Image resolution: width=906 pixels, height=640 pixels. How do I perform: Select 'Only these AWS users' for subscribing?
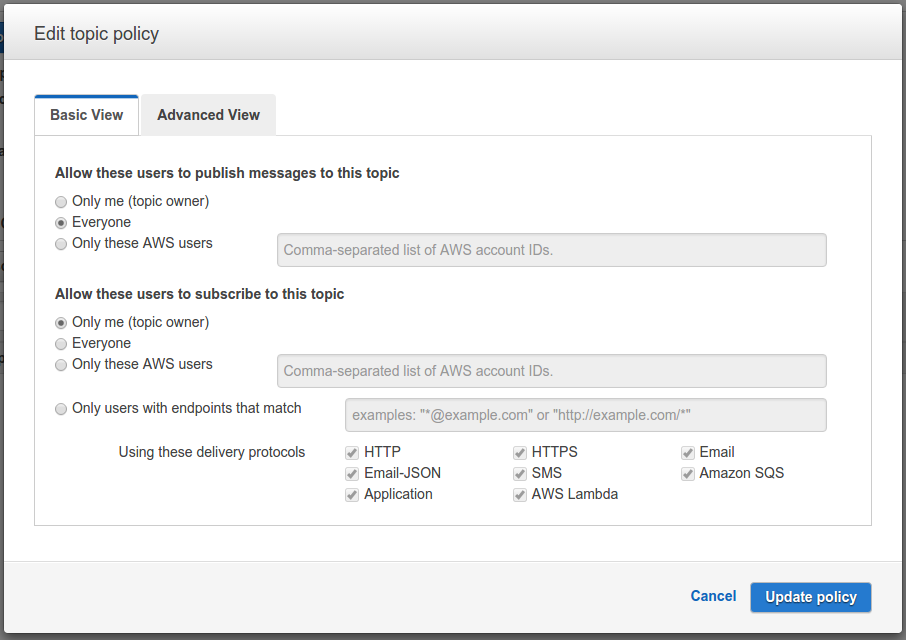pos(62,365)
